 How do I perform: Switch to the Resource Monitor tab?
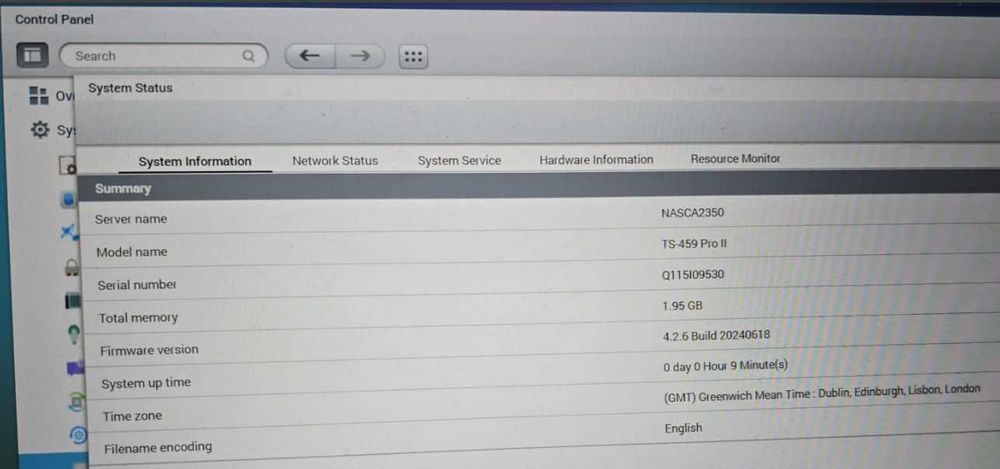[x=735, y=158]
